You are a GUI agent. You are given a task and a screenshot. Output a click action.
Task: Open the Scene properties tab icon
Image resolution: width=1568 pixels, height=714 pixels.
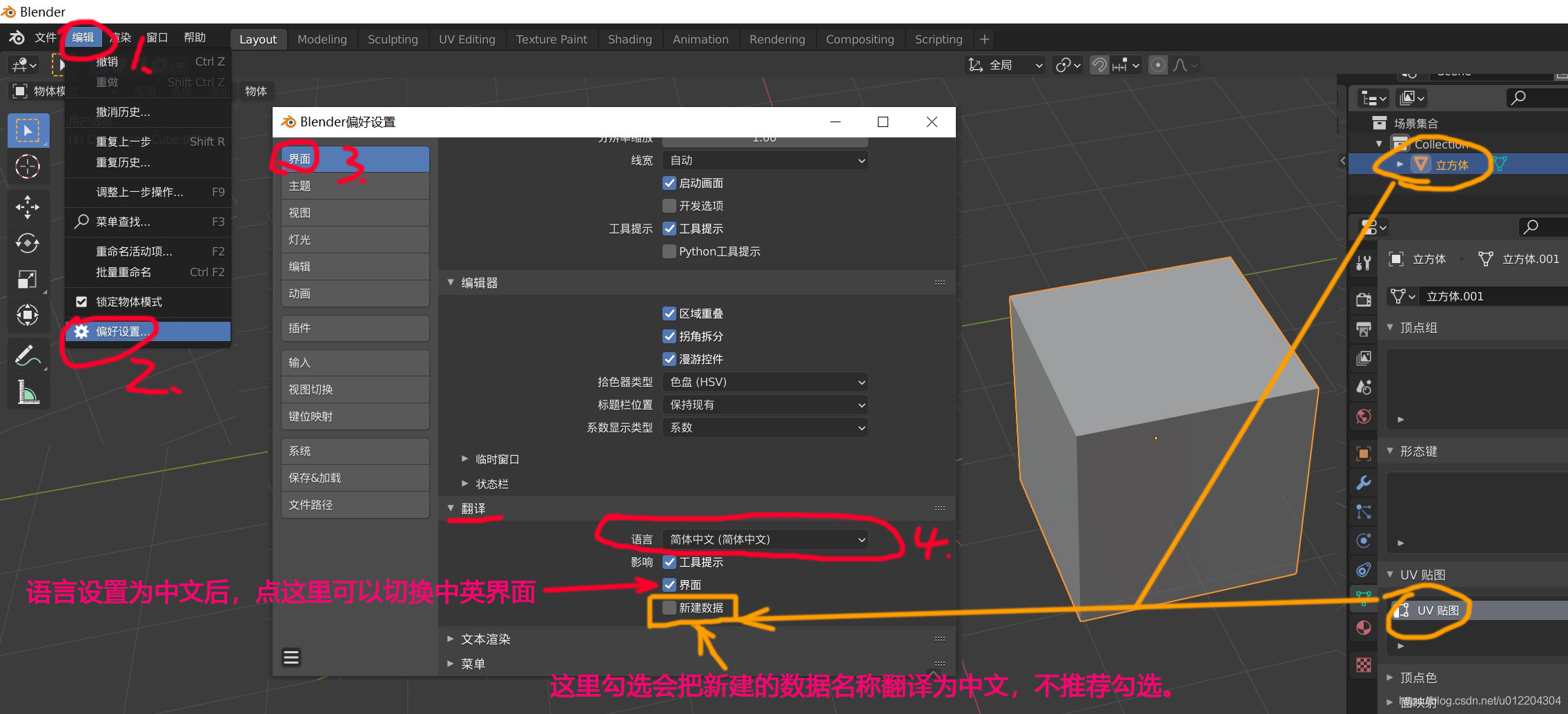[x=1364, y=387]
